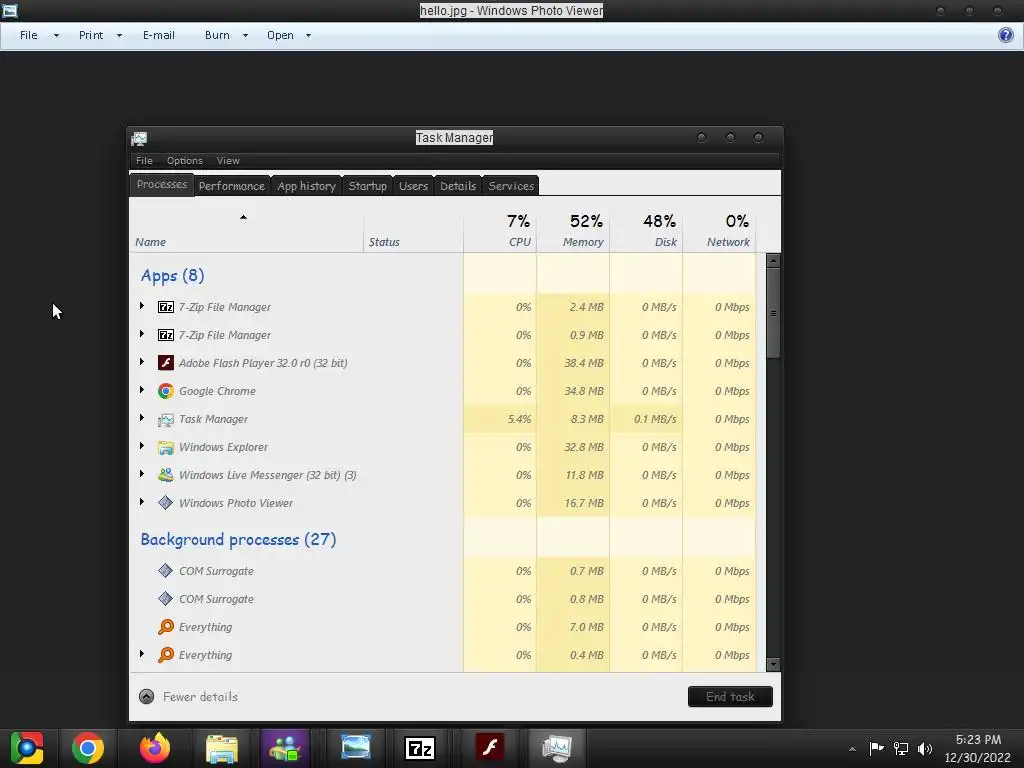Click the Google Chrome icon in process list

pos(166,391)
